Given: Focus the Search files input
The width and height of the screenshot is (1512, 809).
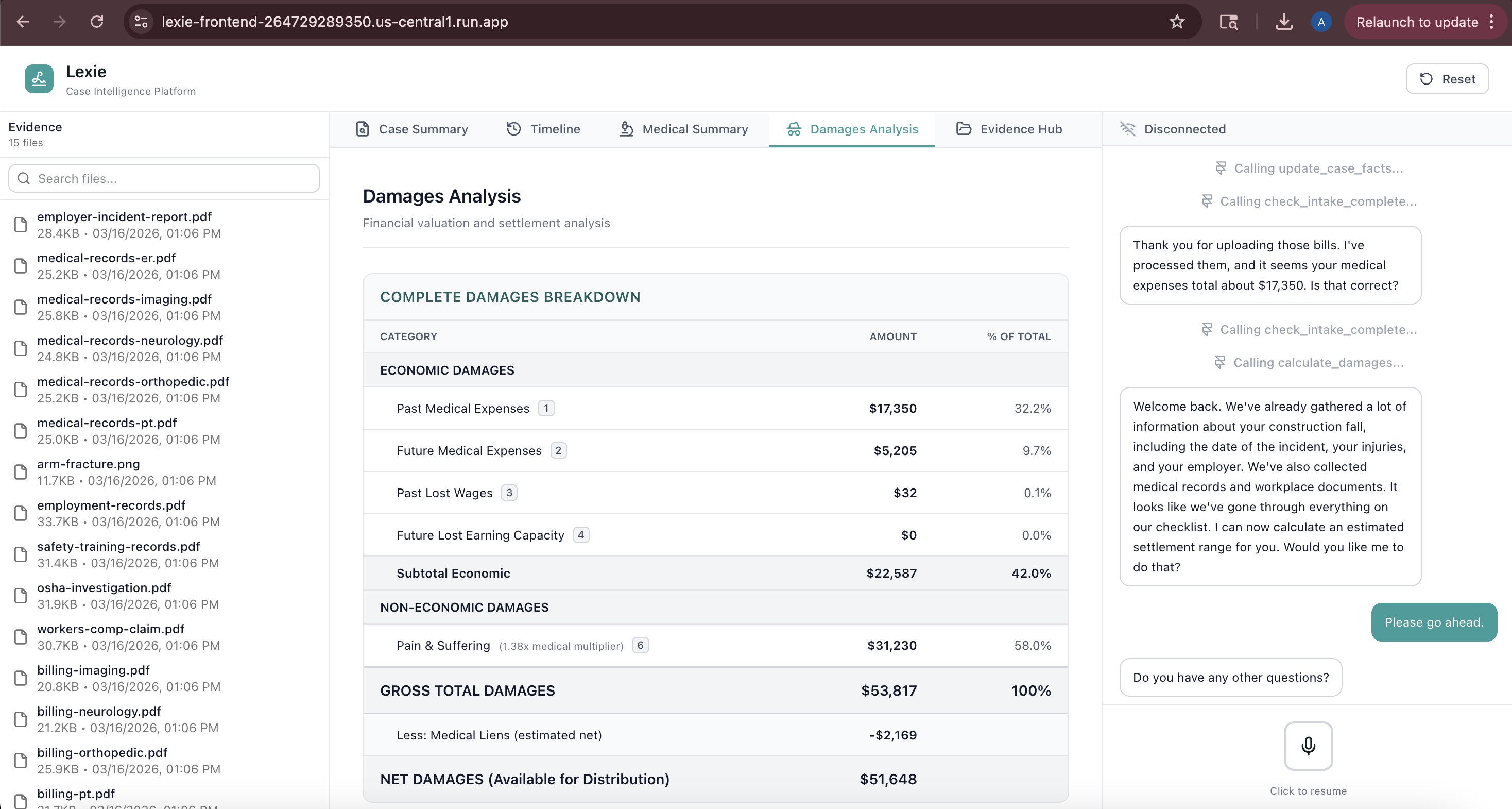Looking at the screenshot, I should tap(164, 179).
